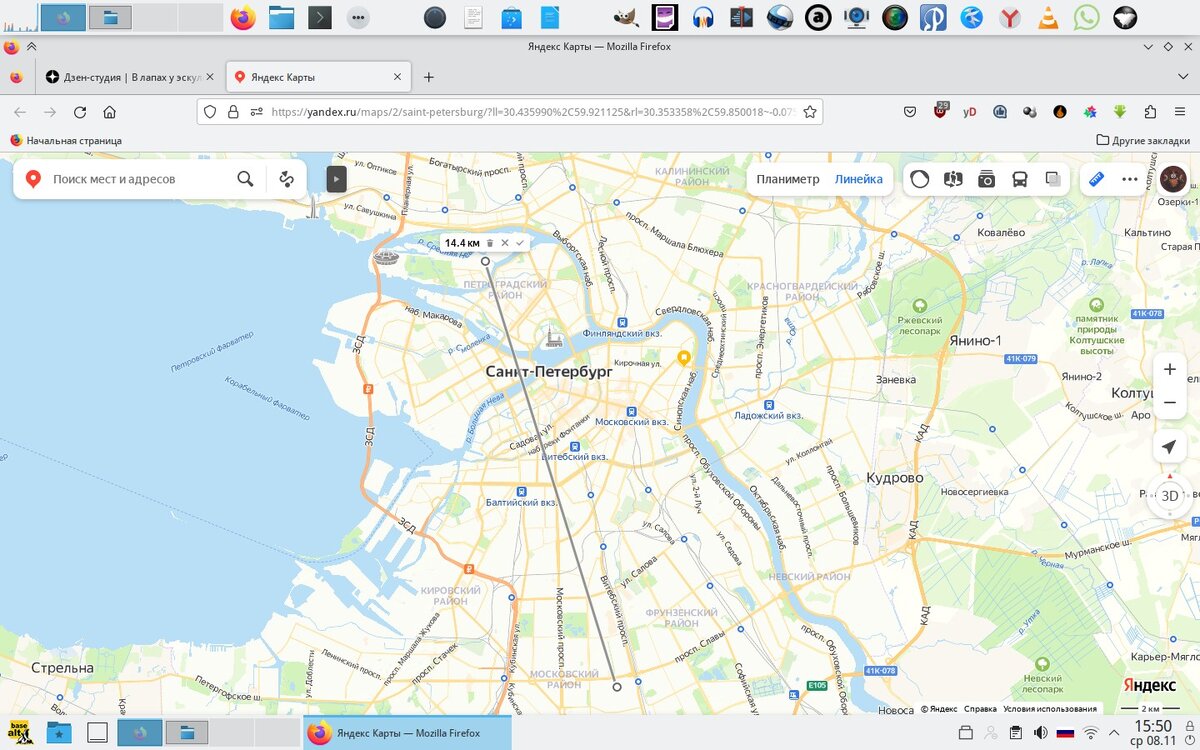Image resolution: width=1200 pixels, height=750 pixels.
Task: Delete the 14.4 км ruler measurement
Action: click(x=490, y=243)
